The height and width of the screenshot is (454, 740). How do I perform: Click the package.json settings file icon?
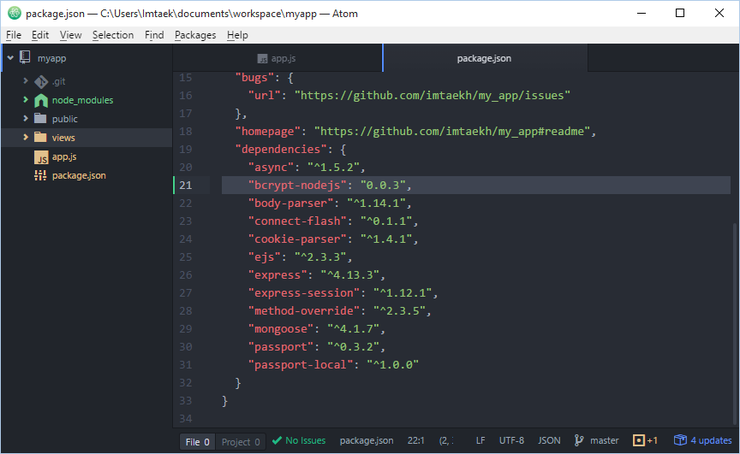point(41,176)
